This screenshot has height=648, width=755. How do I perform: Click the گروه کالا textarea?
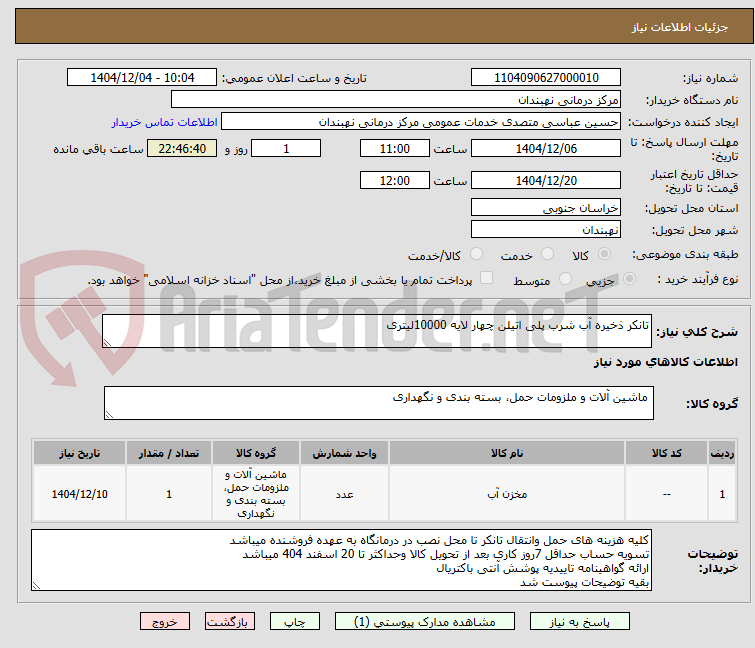(x=378, y=403)
